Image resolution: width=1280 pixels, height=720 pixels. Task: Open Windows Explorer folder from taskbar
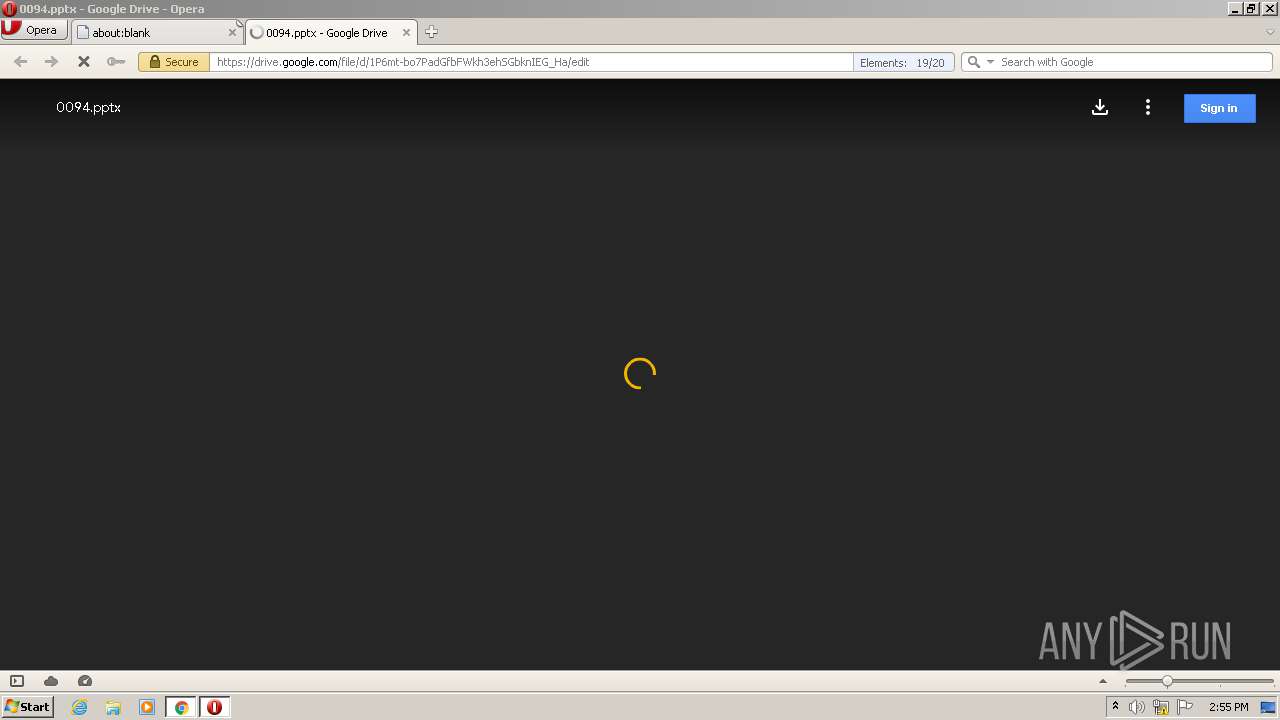point(113,707)
